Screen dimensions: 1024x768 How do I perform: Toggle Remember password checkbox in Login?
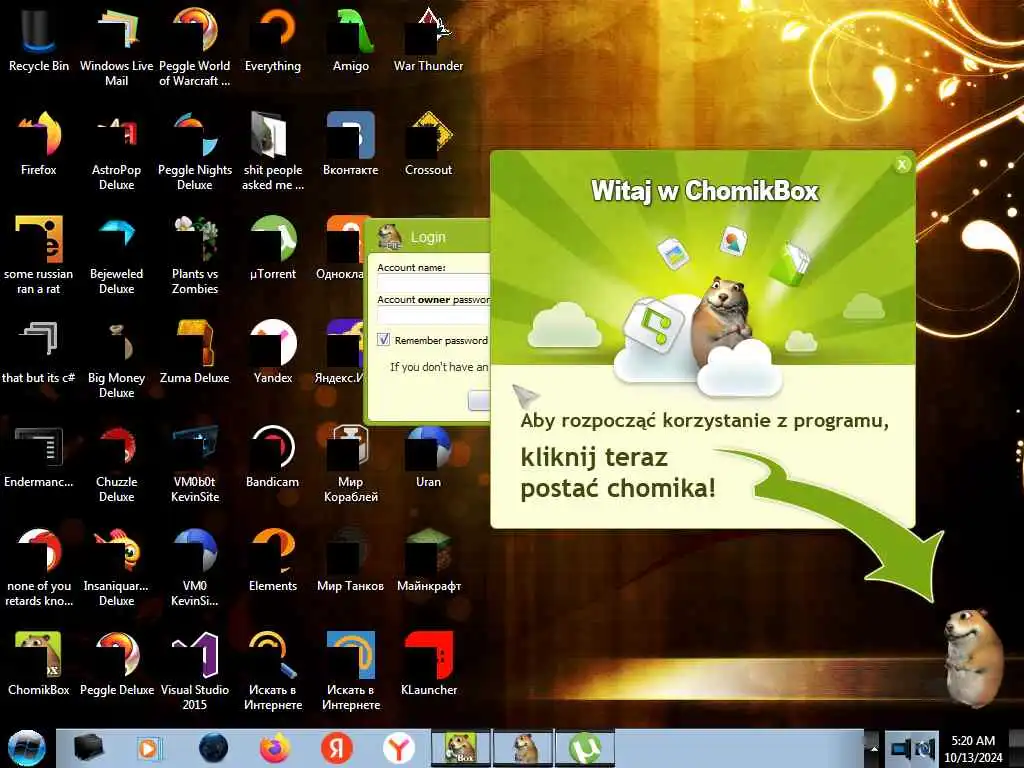384,340
